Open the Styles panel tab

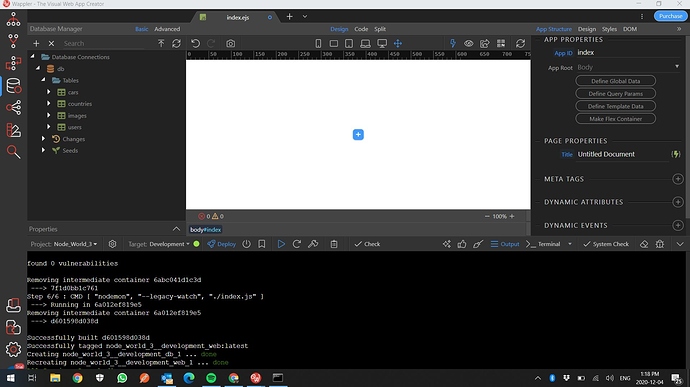coord(609,29)
